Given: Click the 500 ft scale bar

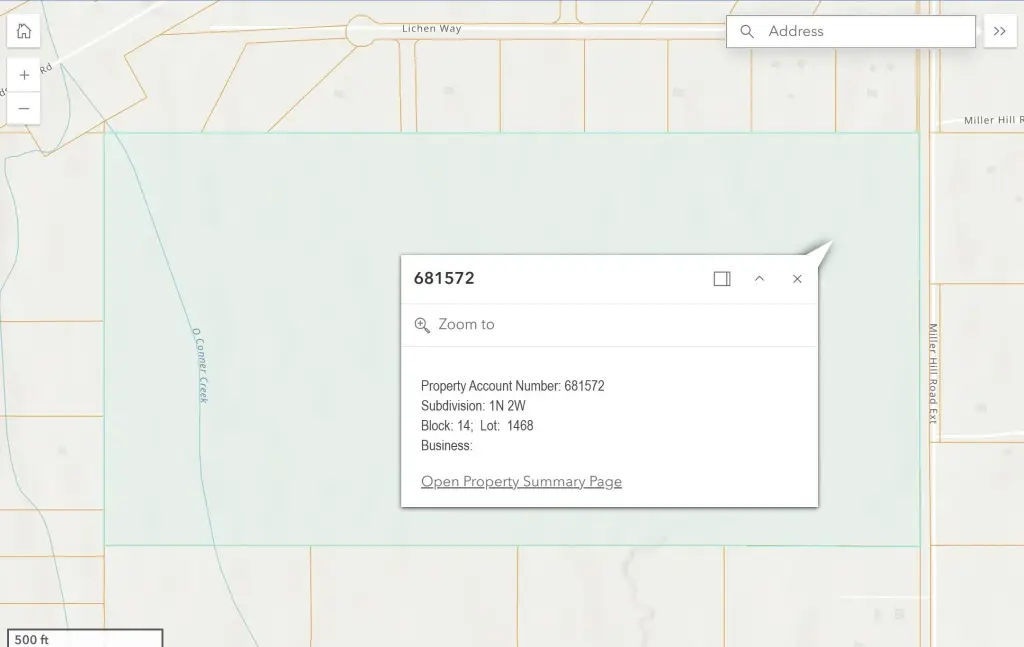Looking at the screenshot, I should point(85,639).
